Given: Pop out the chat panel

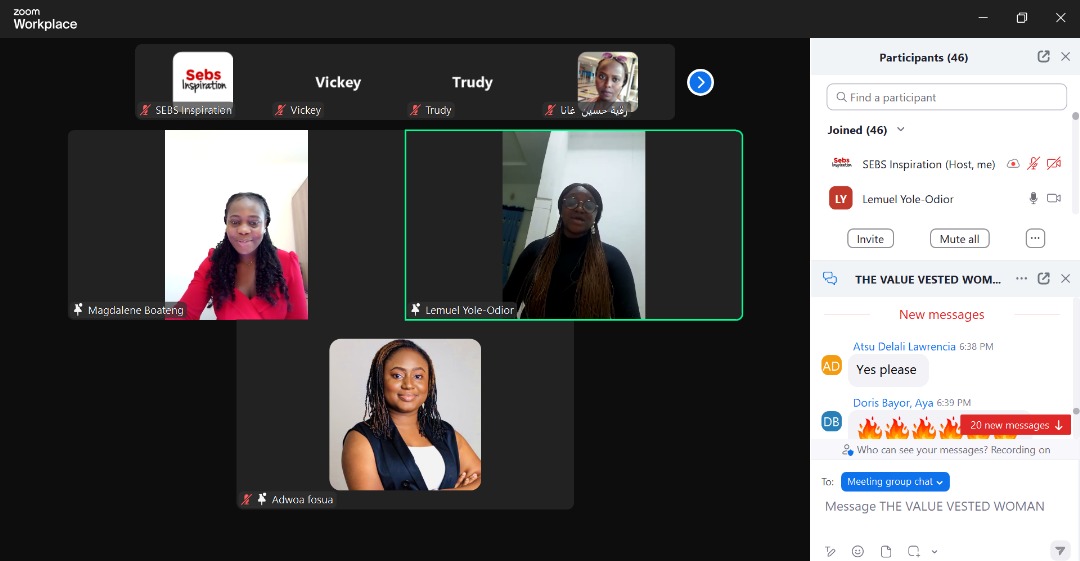Looking at the screenshot, I should pos(1043,279).
